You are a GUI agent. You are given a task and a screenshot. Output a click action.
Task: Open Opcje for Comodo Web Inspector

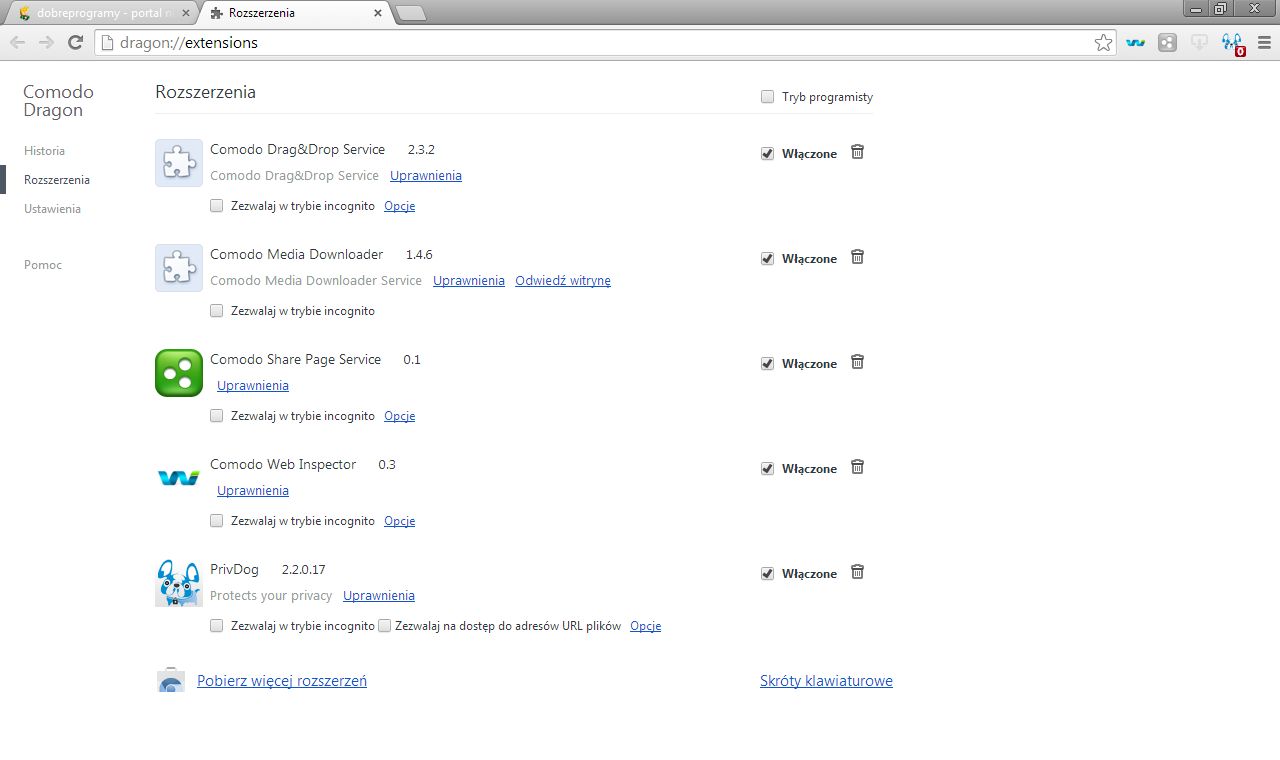pyautogui.click(x=399, y=521)
